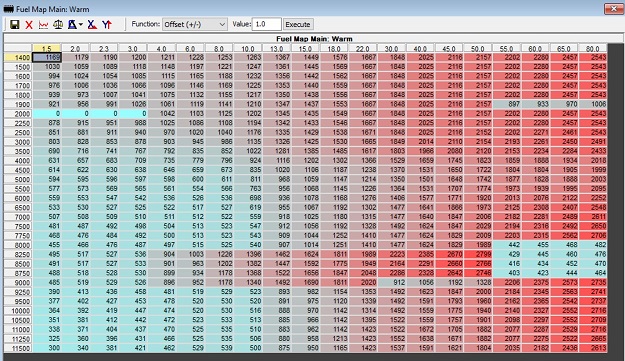Viewport: 625px width, 361px height.
Task: Open the graph view toolbar icon
Action: click(43, 25)
